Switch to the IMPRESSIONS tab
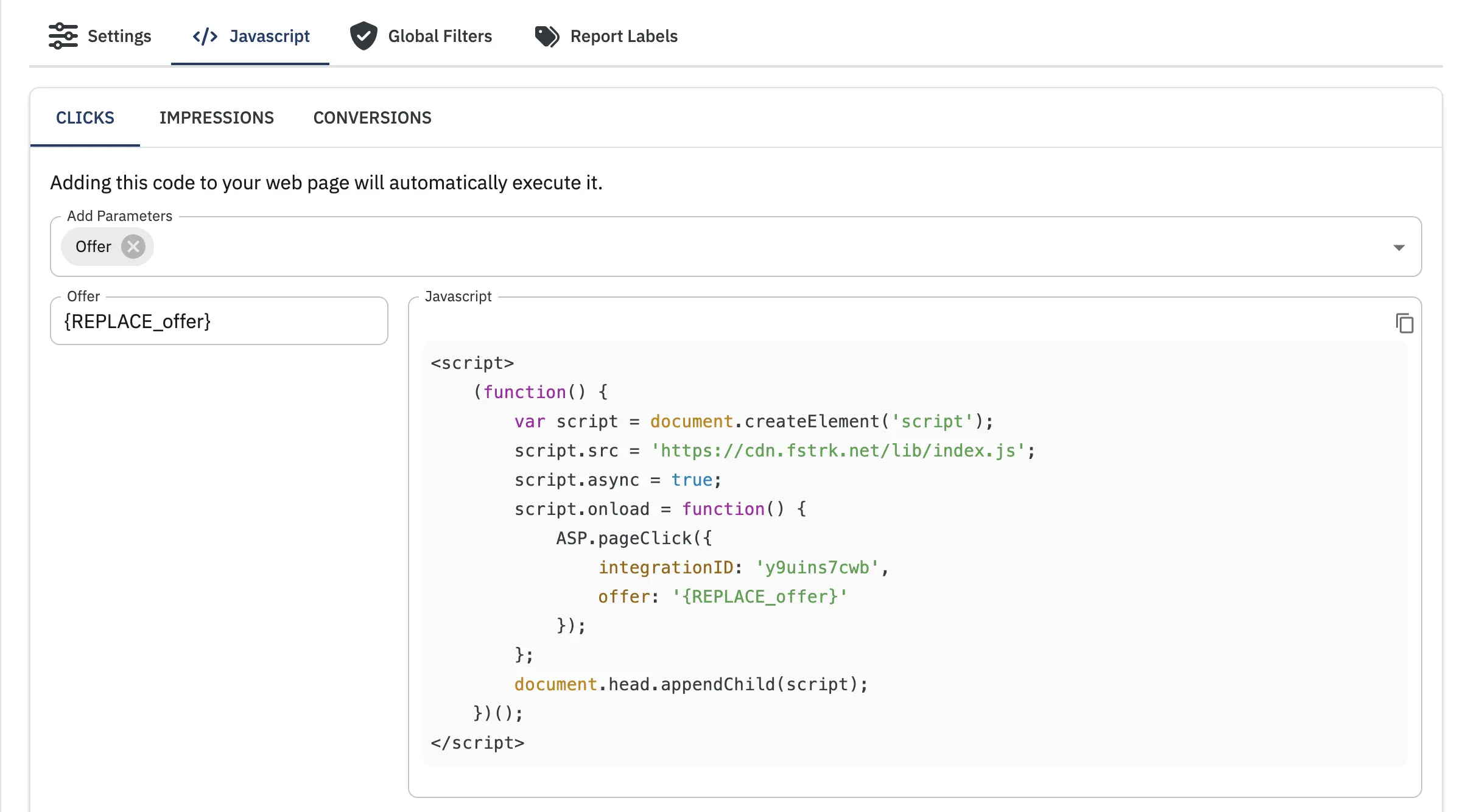This screenshot has height=812, width=1471. pyautogui.click(x=217, y=117)
